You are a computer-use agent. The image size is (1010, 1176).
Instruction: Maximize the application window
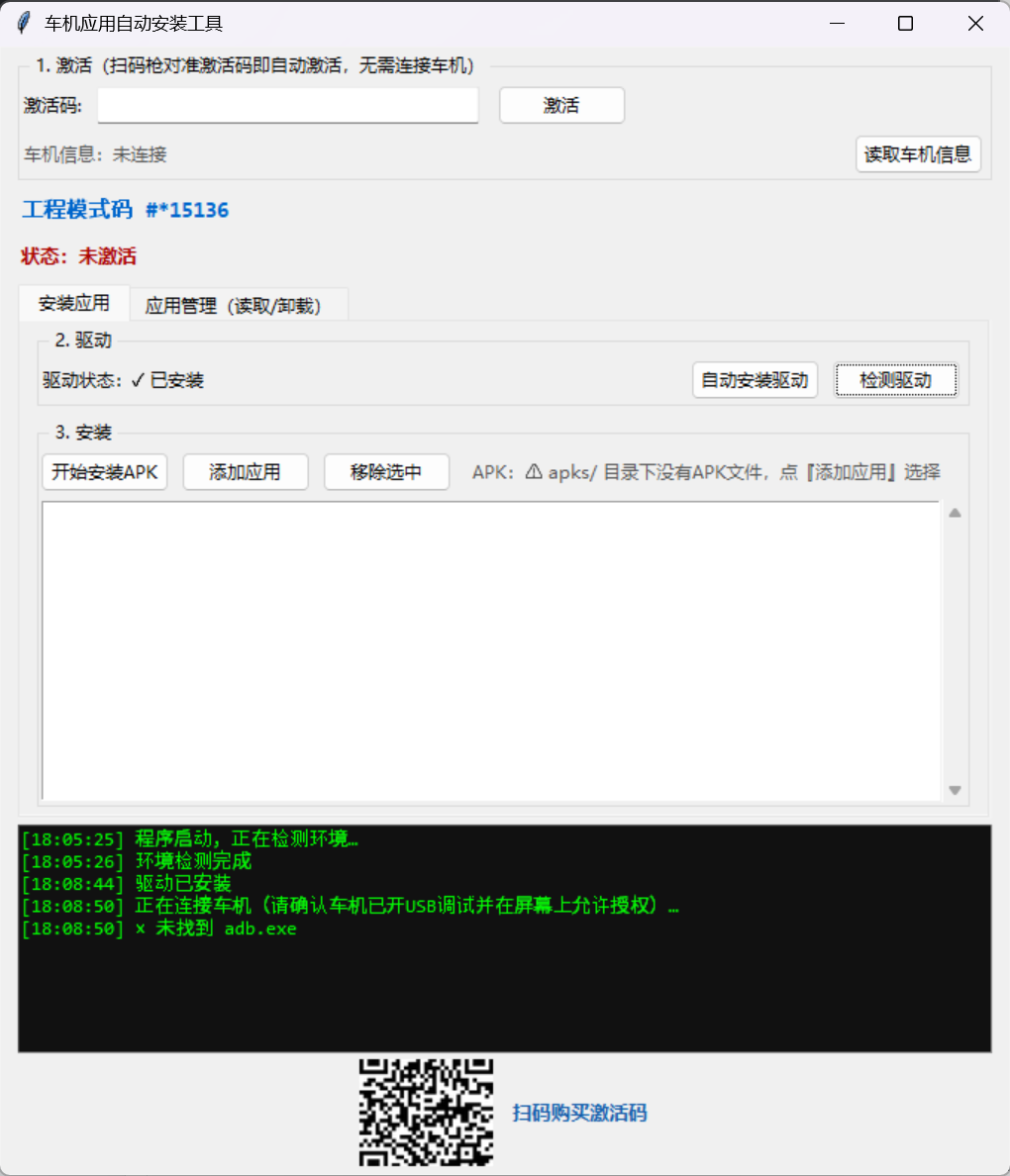pos(906,23)
